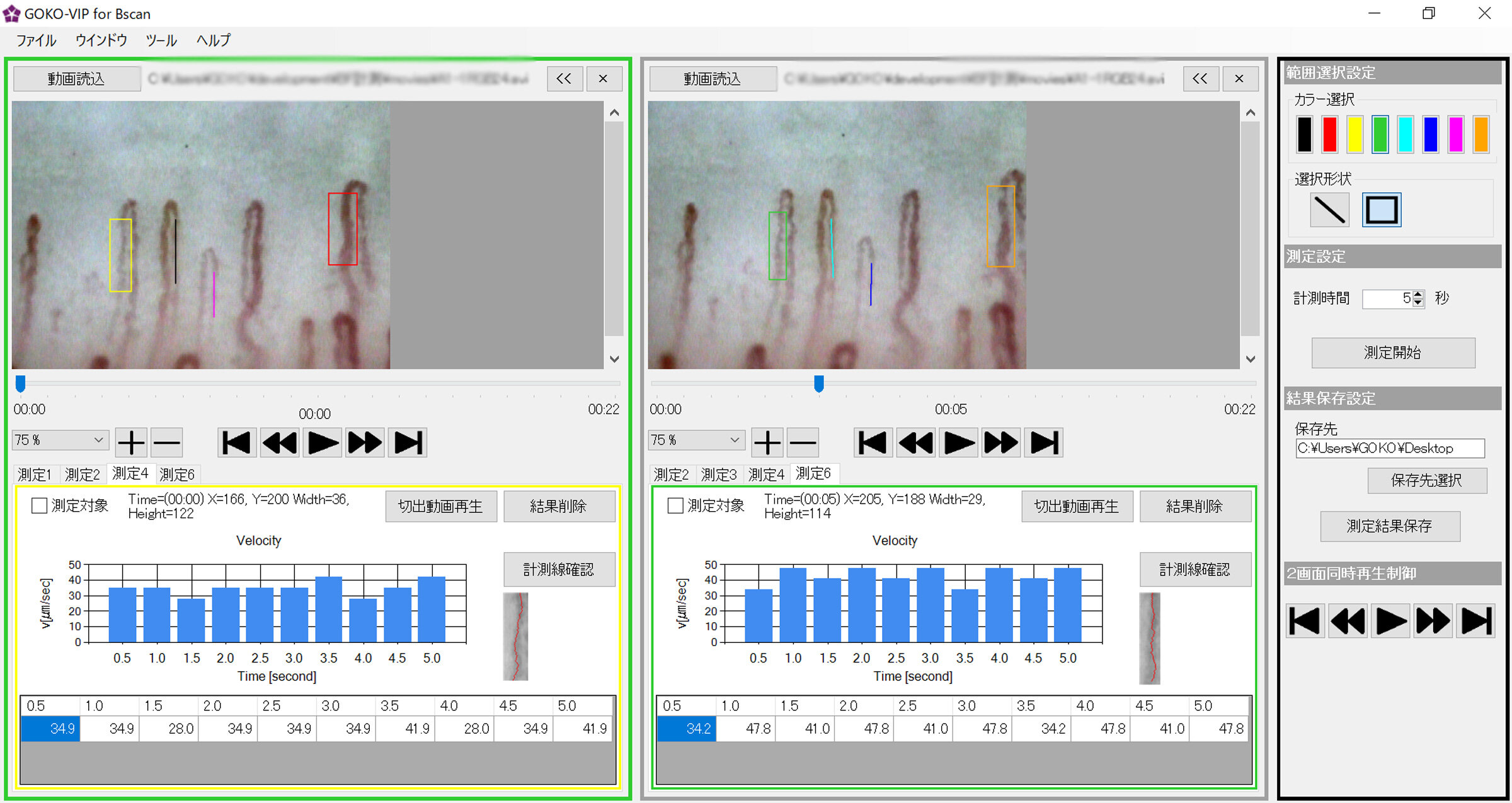1512x803 pixels.
Task: Switch to 測定6 tab in left panel
Action: [x=177, y=474]
